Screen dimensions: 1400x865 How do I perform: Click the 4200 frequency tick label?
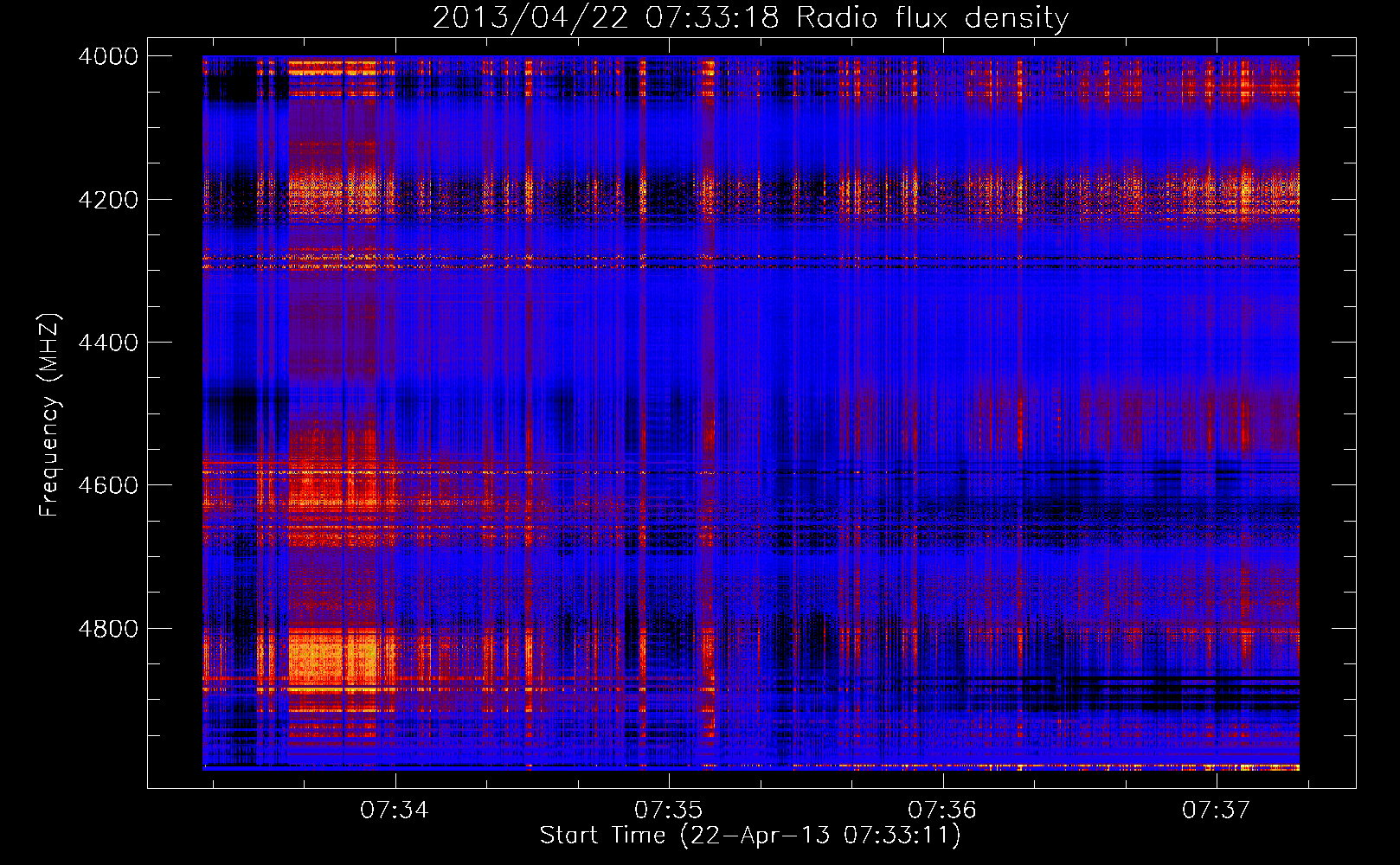(108, 200)
